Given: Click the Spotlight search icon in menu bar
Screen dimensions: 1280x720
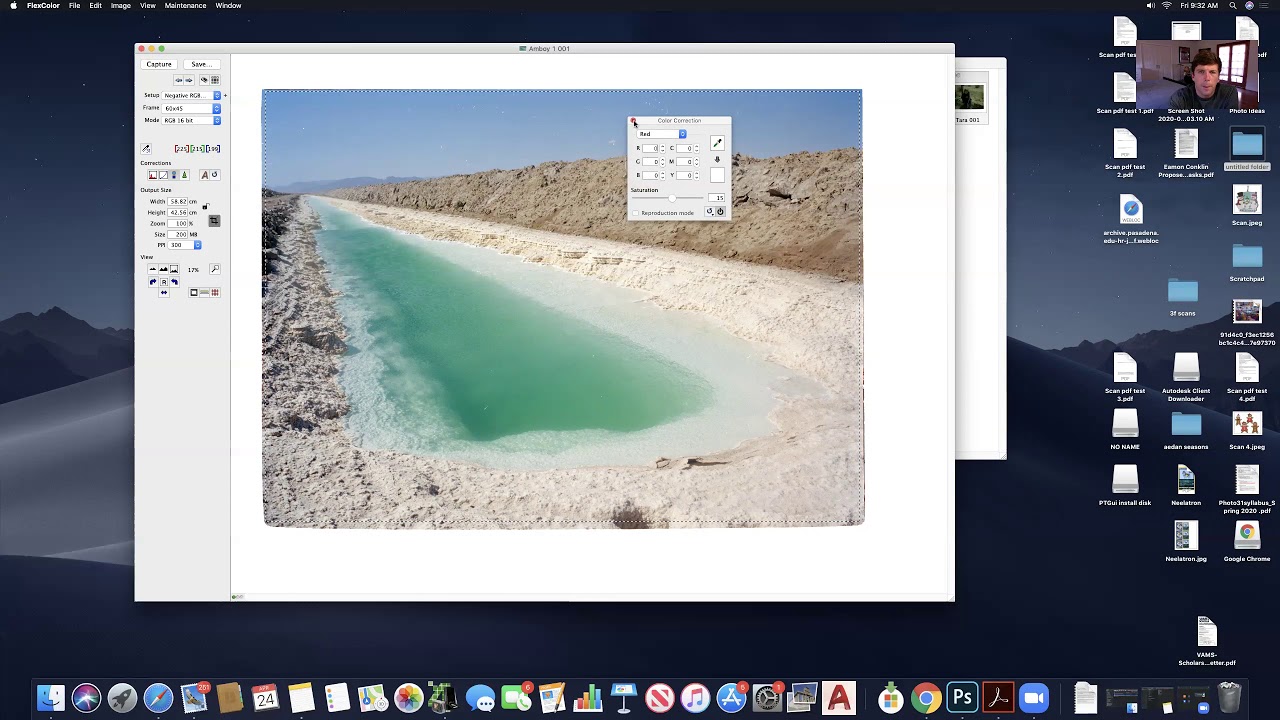Looking at the screenshot, I should coord(1232,6).
